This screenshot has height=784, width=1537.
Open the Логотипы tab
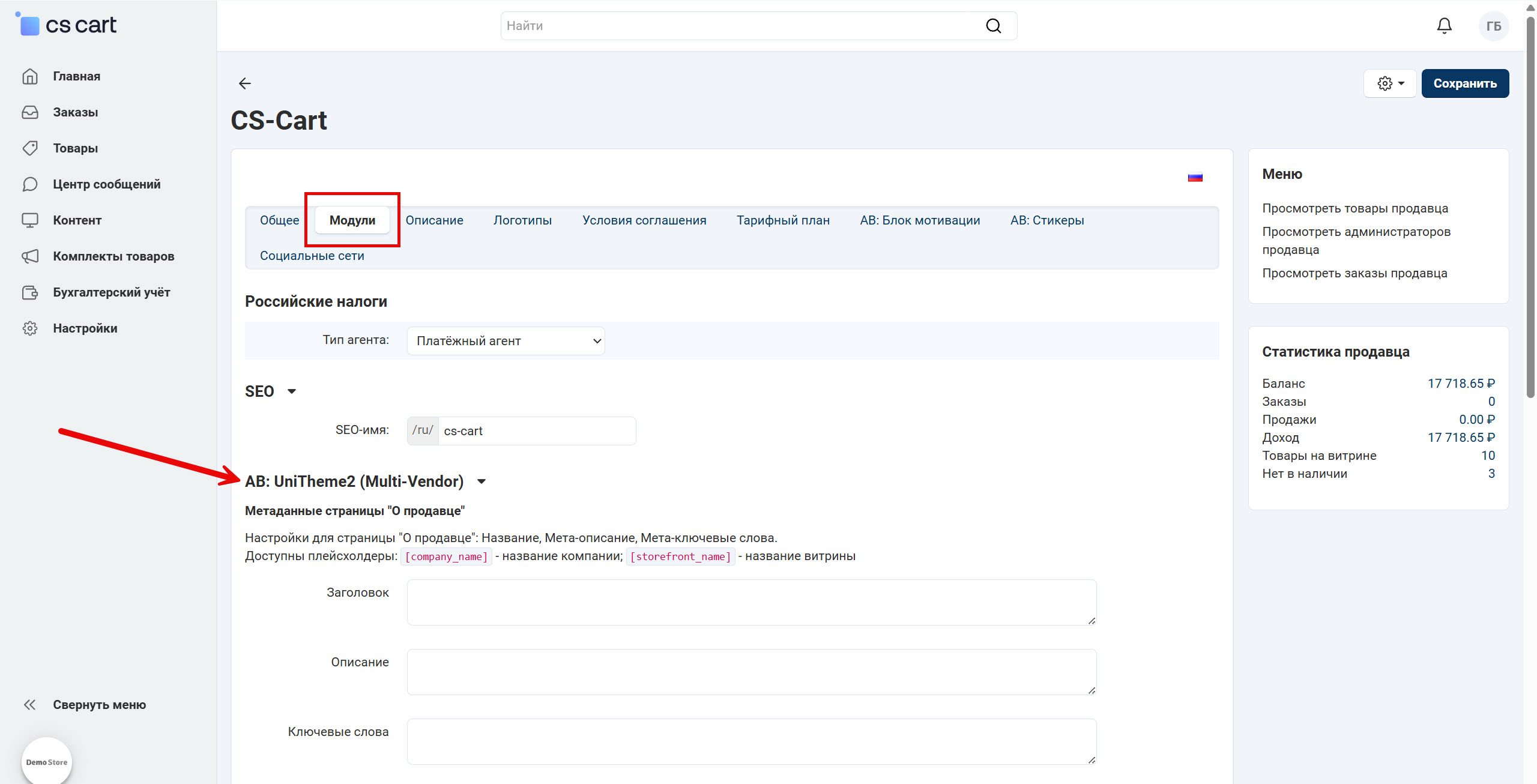coord(522,220)
